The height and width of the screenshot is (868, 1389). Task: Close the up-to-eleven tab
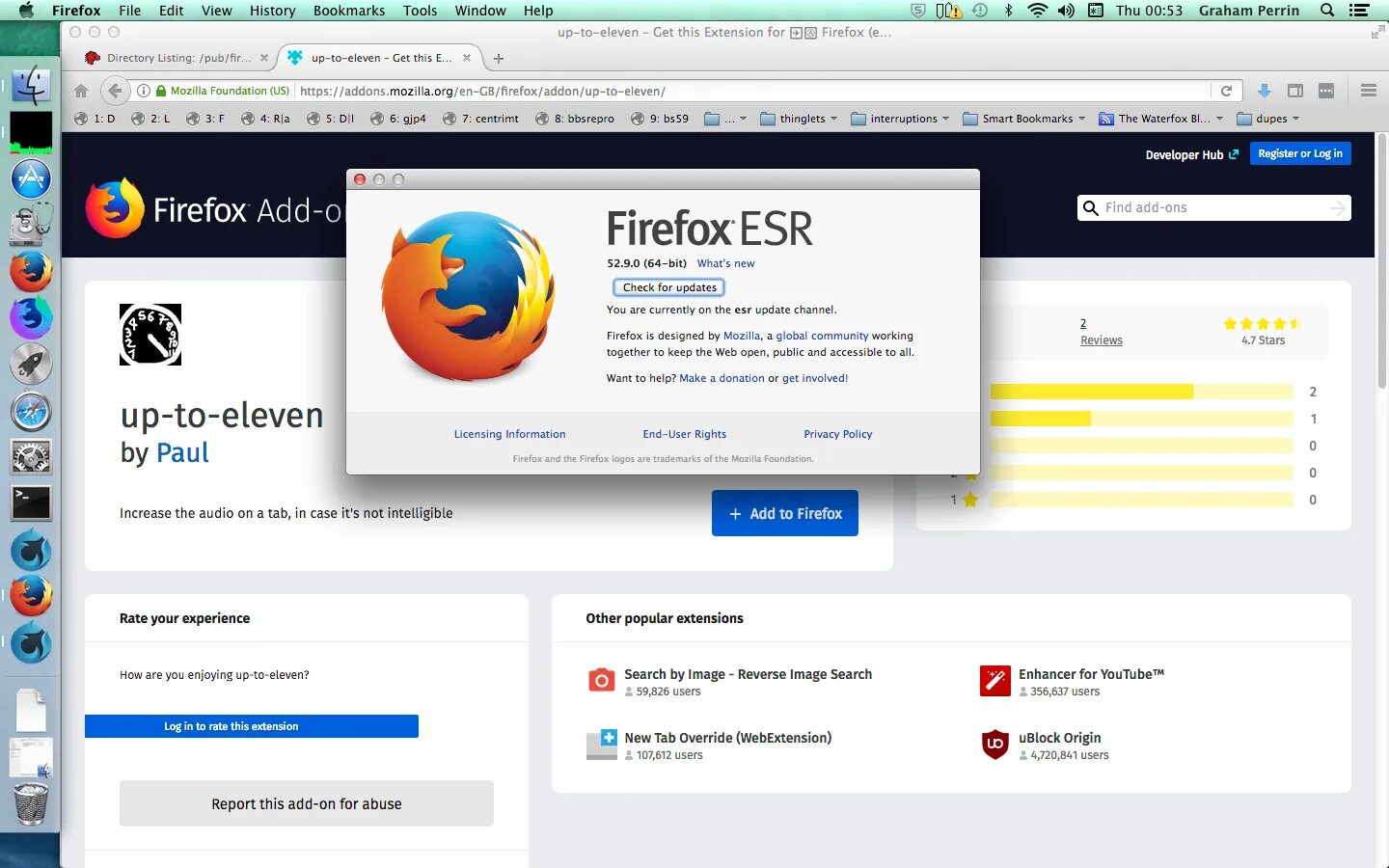pyautogui.click(x=467, y=58)
